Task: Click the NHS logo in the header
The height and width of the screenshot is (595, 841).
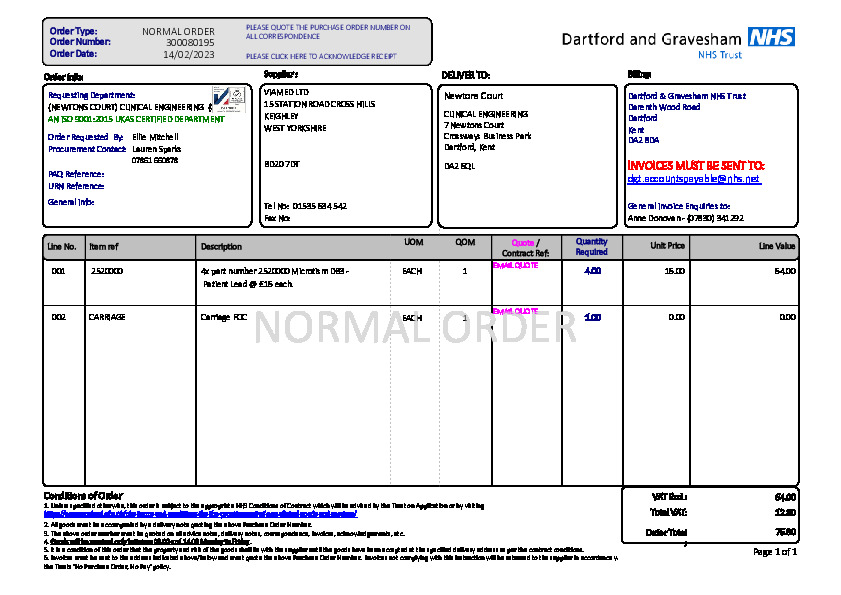Action: pos(771,38)
